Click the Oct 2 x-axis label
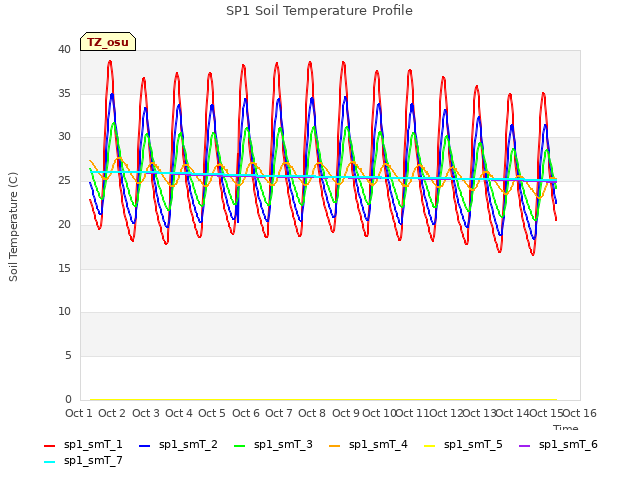This screenshot has height=480, width=640. [112, 413]
